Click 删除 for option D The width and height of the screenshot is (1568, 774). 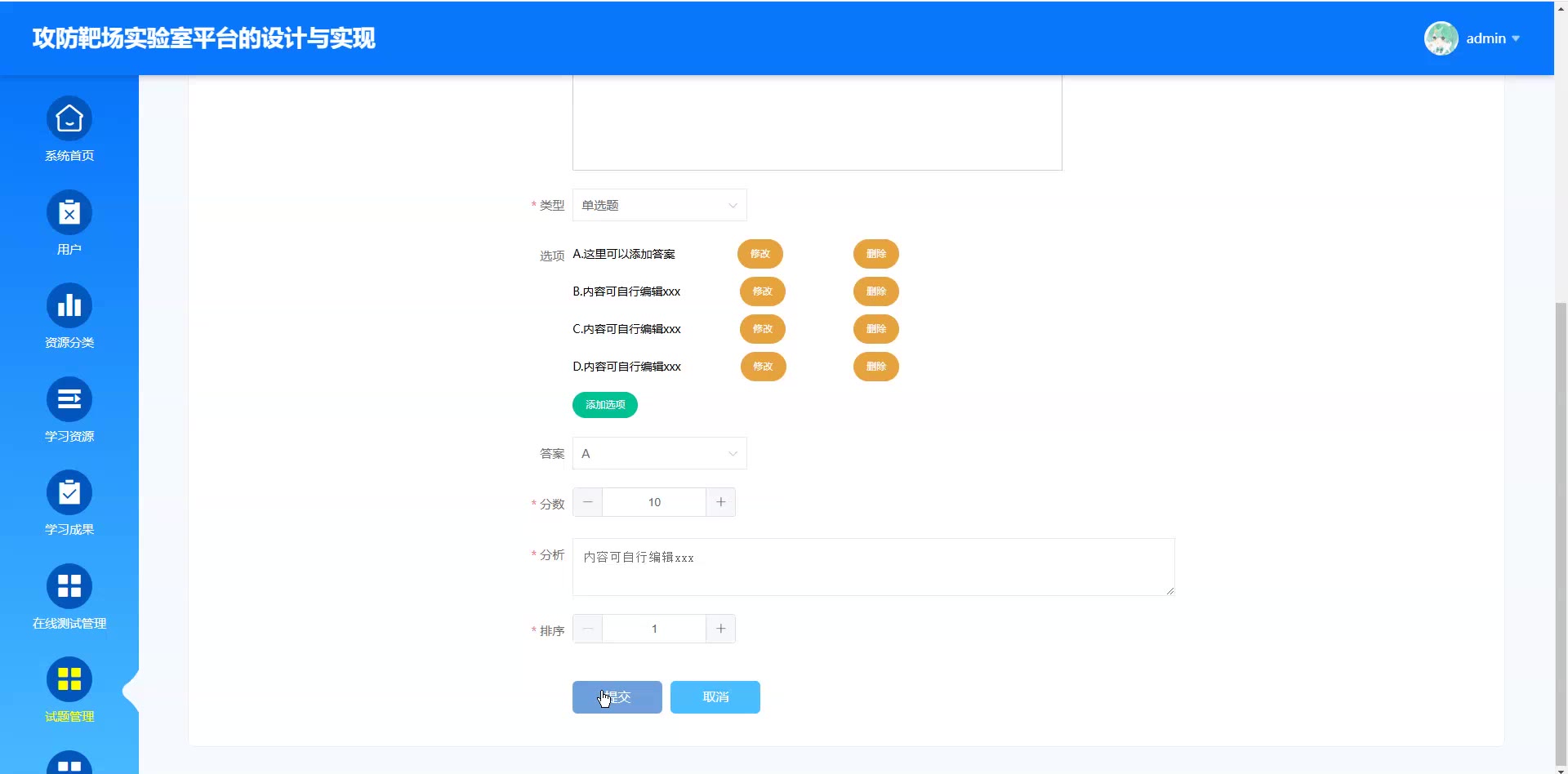click(x=876, y=367)
